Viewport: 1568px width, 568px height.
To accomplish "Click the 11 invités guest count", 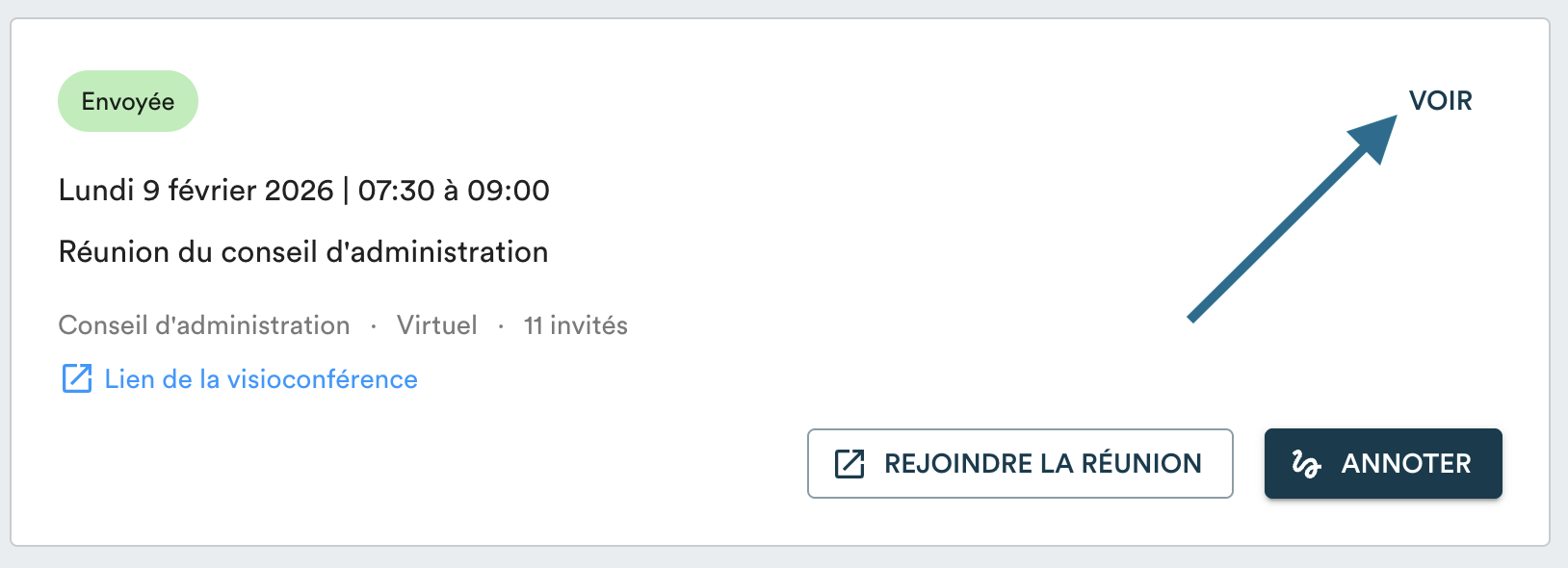I will click(x=576, y=325).
